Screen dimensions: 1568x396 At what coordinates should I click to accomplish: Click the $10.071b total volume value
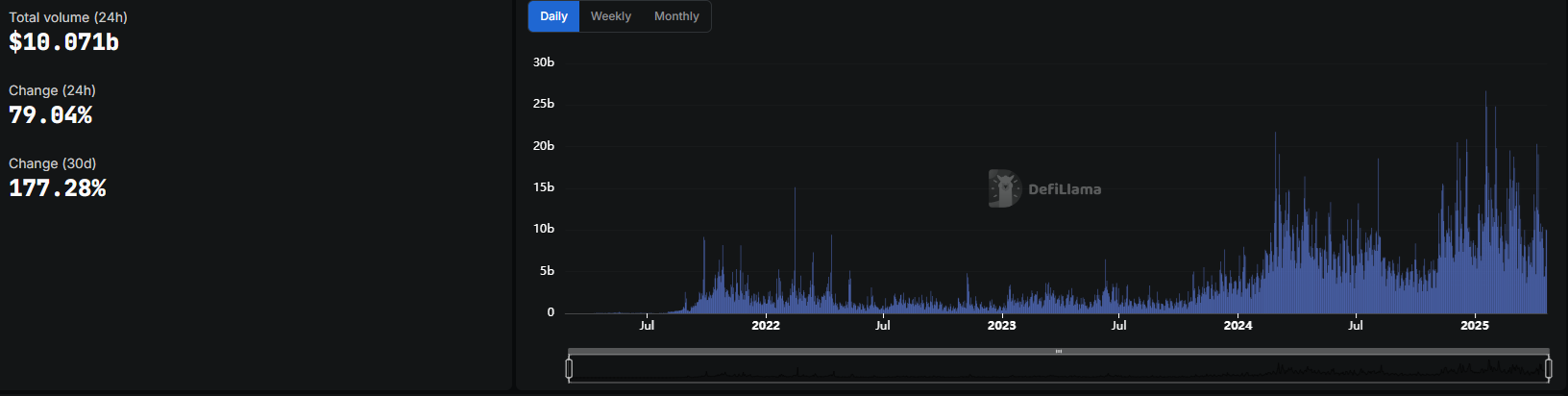coord(63,42)
